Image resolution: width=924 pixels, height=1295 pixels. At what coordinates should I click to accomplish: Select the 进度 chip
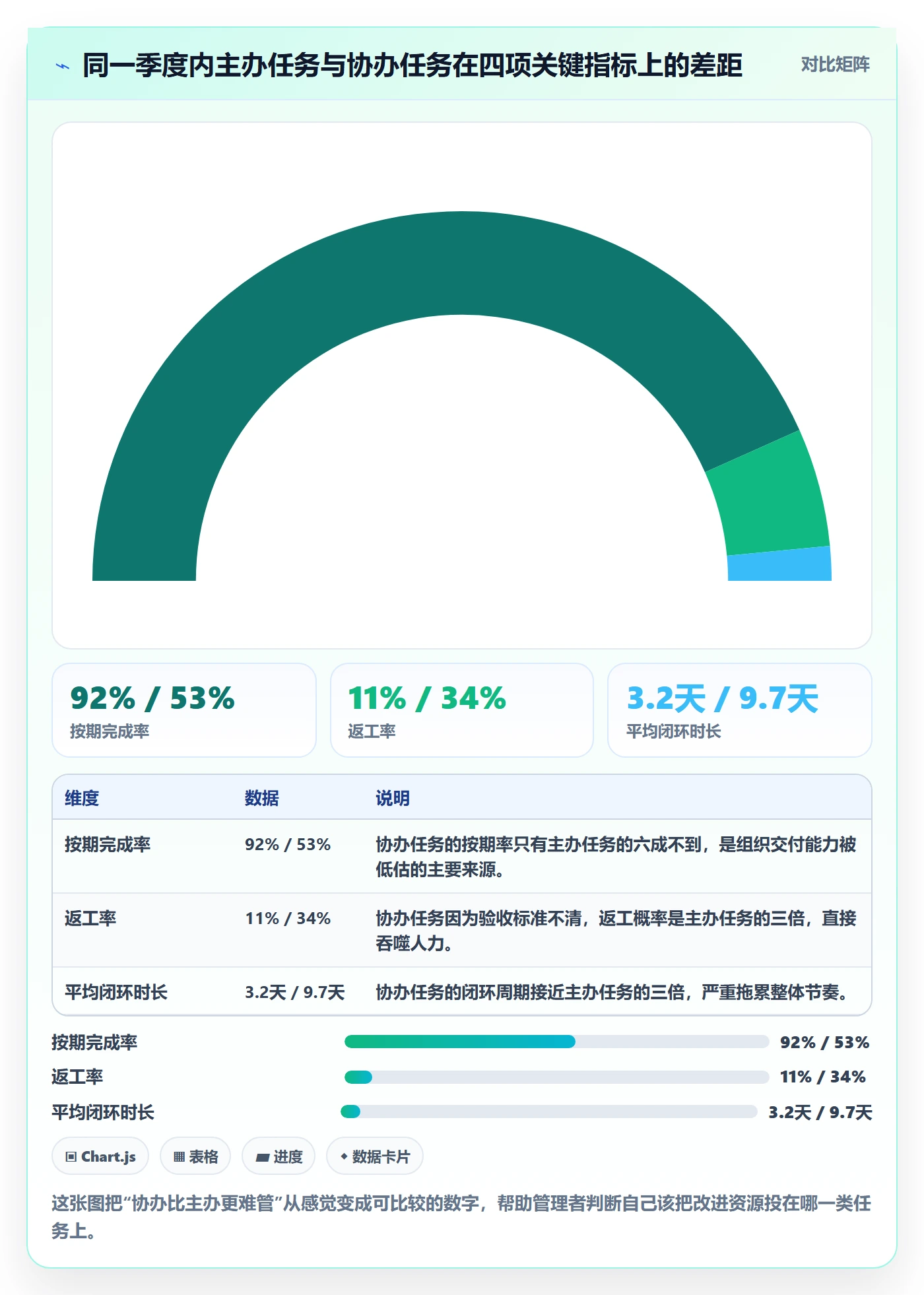pyautogui.click(x=279, y=1156)
